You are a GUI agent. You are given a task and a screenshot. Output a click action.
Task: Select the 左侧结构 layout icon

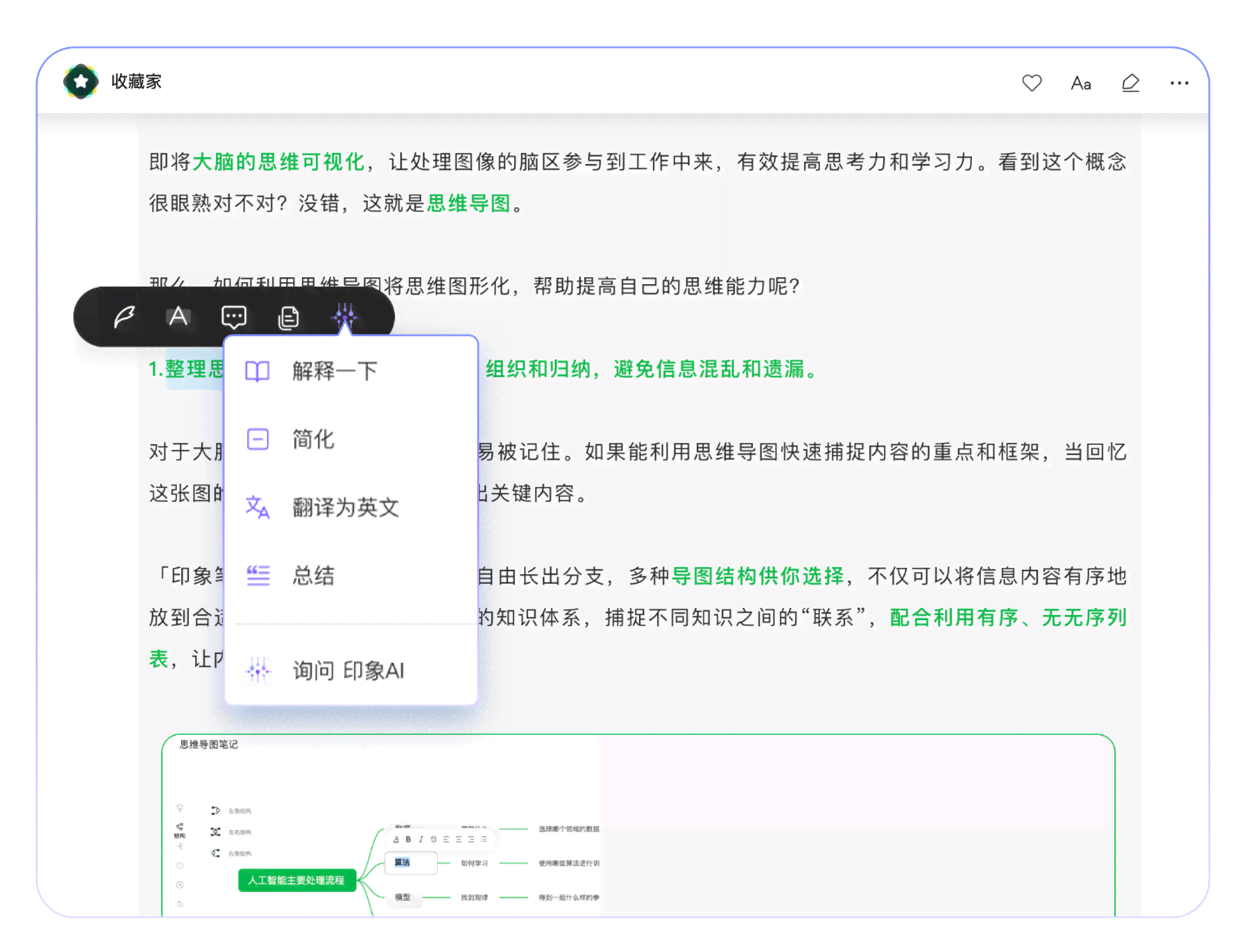215,811
